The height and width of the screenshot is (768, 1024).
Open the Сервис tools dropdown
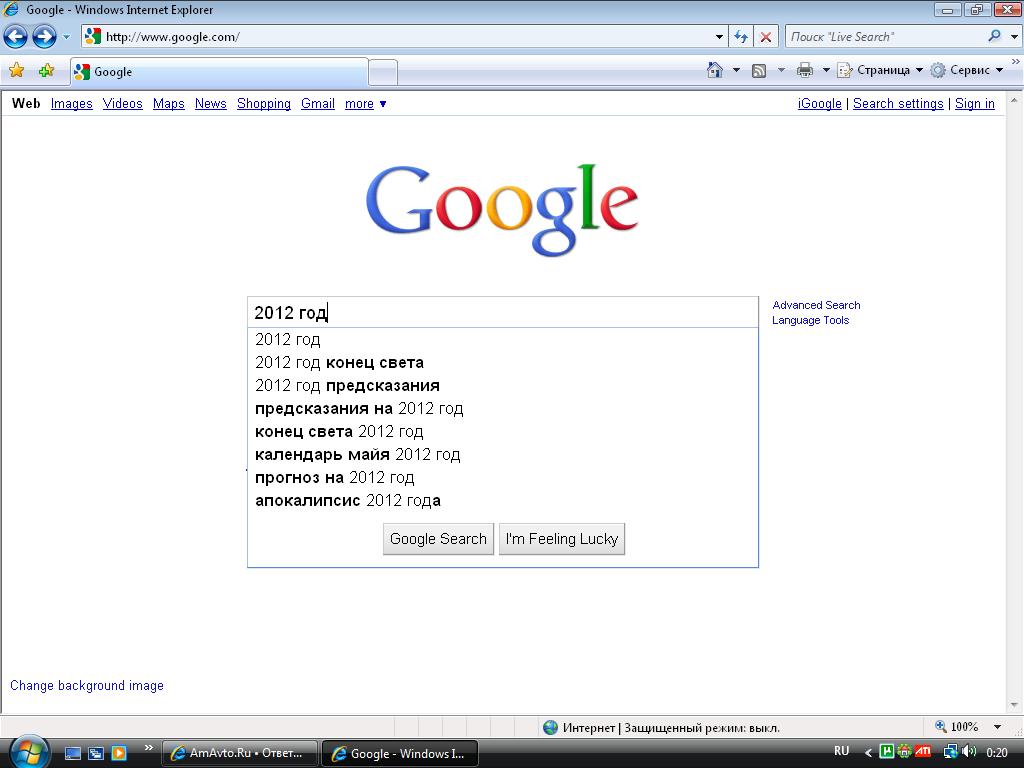tap(966, 70)
